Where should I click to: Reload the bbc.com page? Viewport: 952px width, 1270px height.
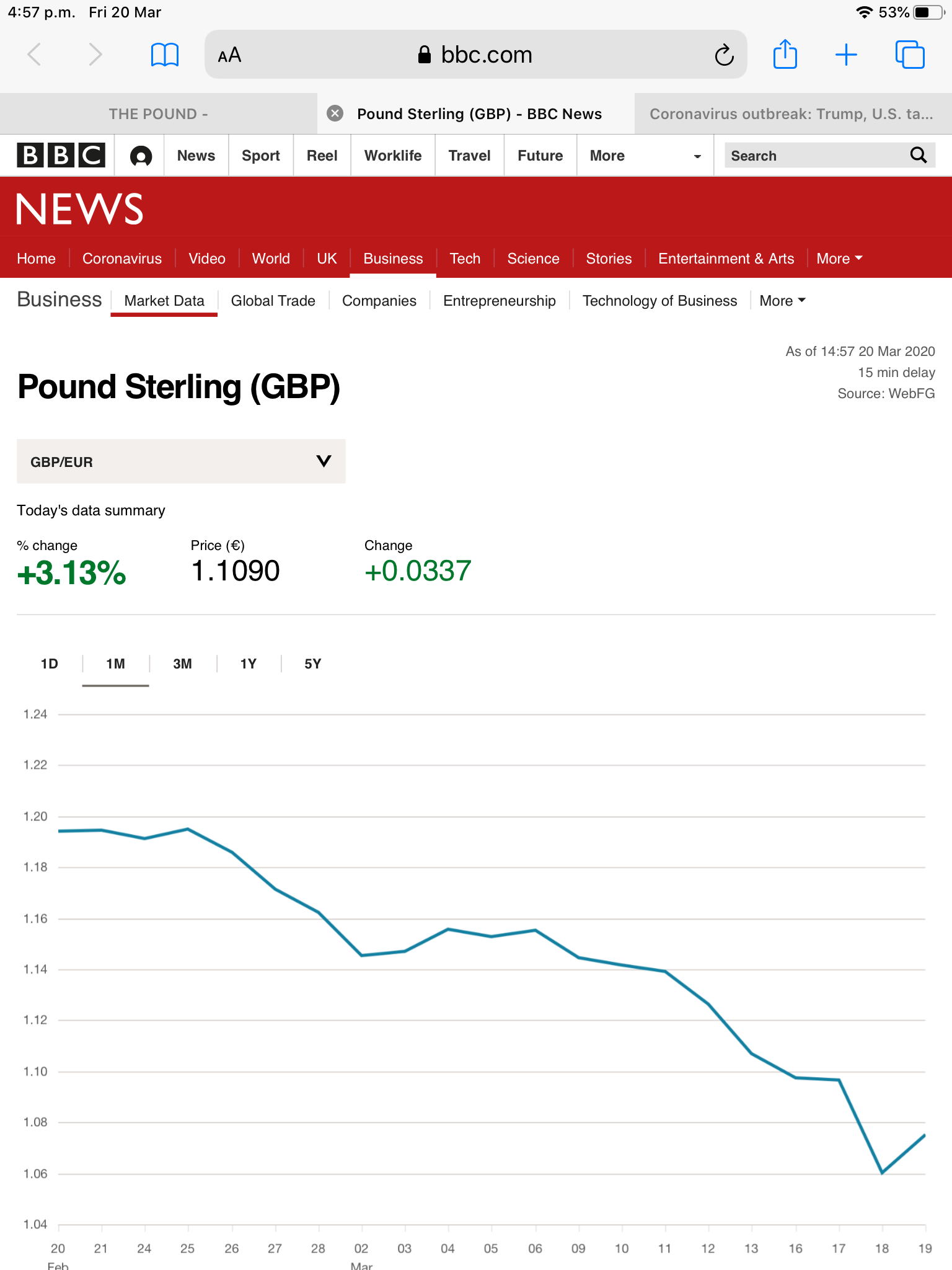[724, 55]
